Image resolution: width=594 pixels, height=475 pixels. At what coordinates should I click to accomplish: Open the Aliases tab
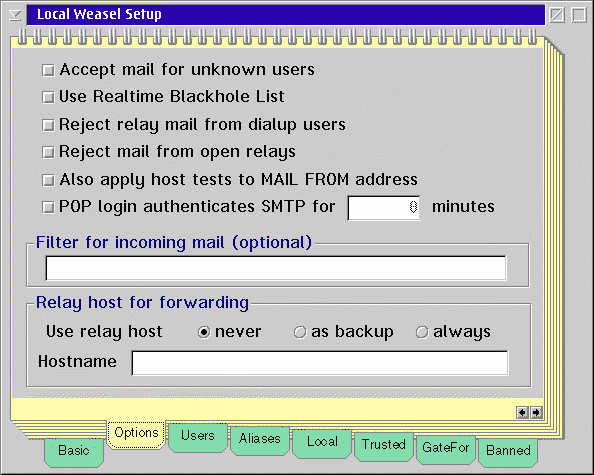point(260,440)
